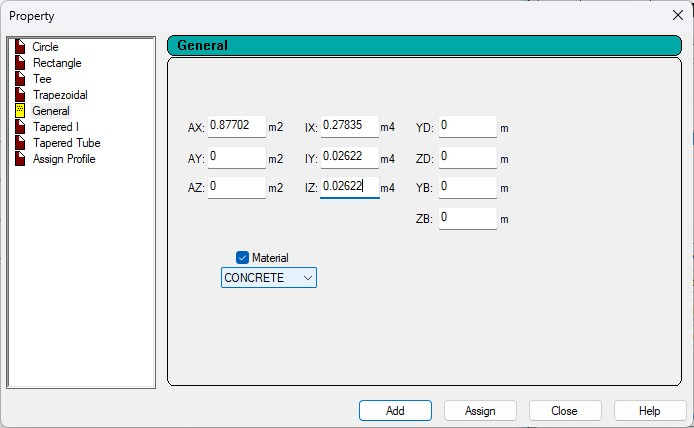Select the Tapered I icon

click(x=20, y=127)
